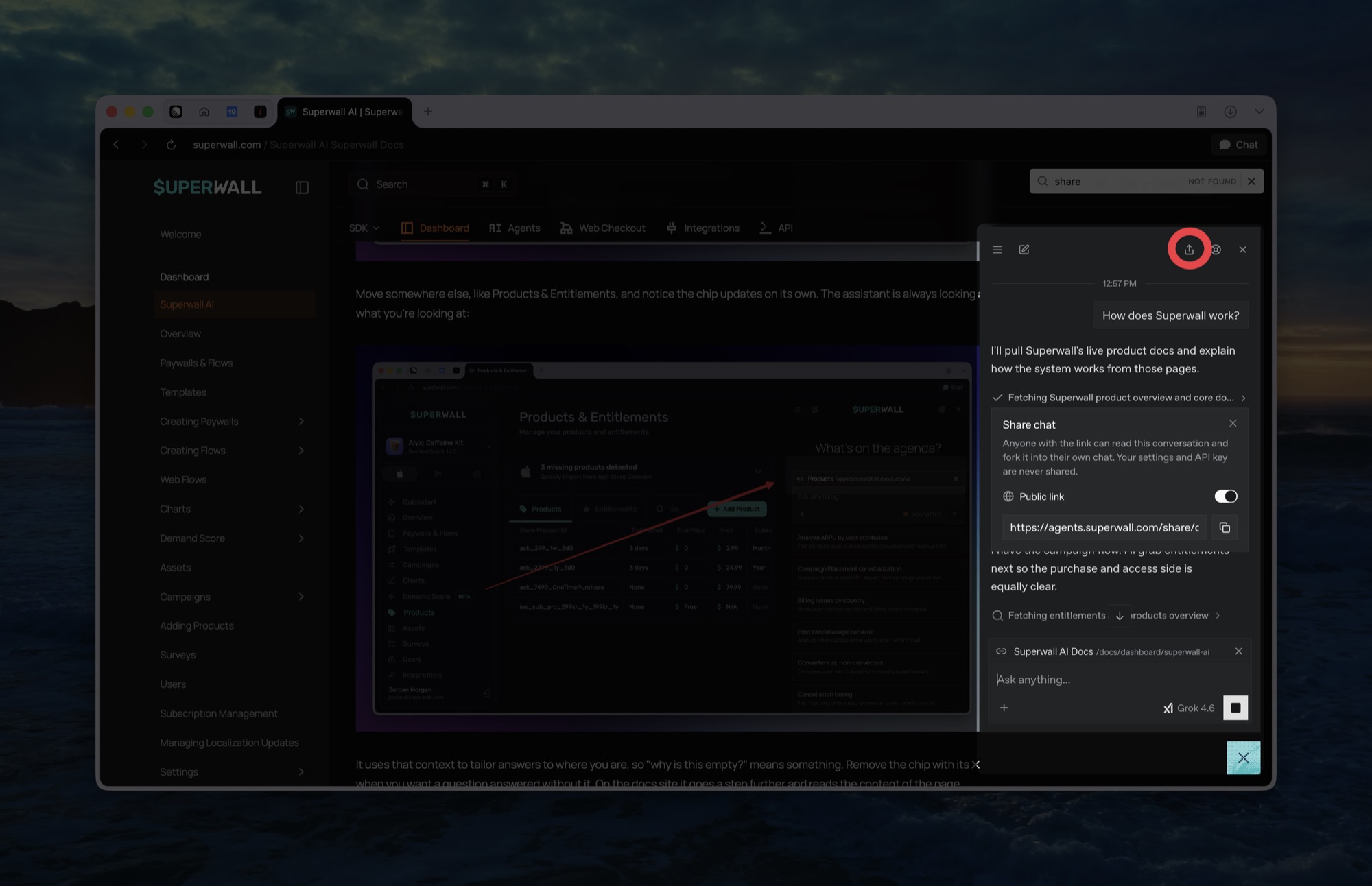Open the pinned black tab with red icon

260,111
